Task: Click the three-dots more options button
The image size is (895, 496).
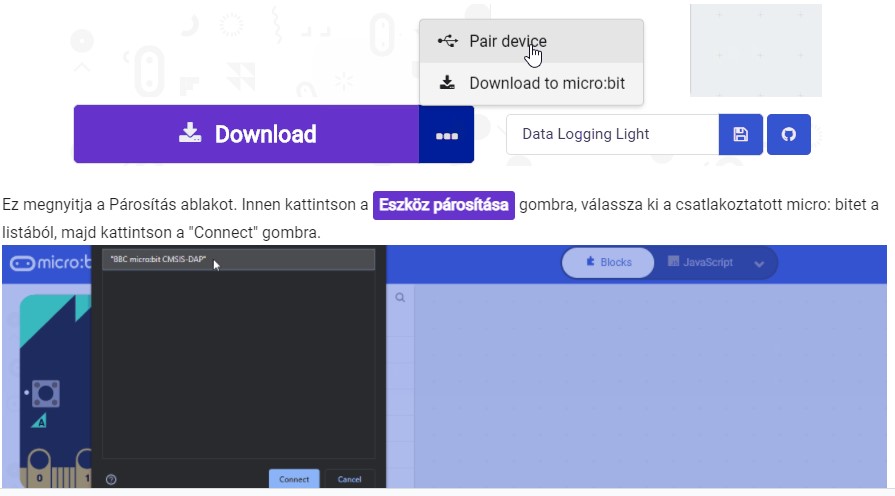Action: (x=446, y=135)
